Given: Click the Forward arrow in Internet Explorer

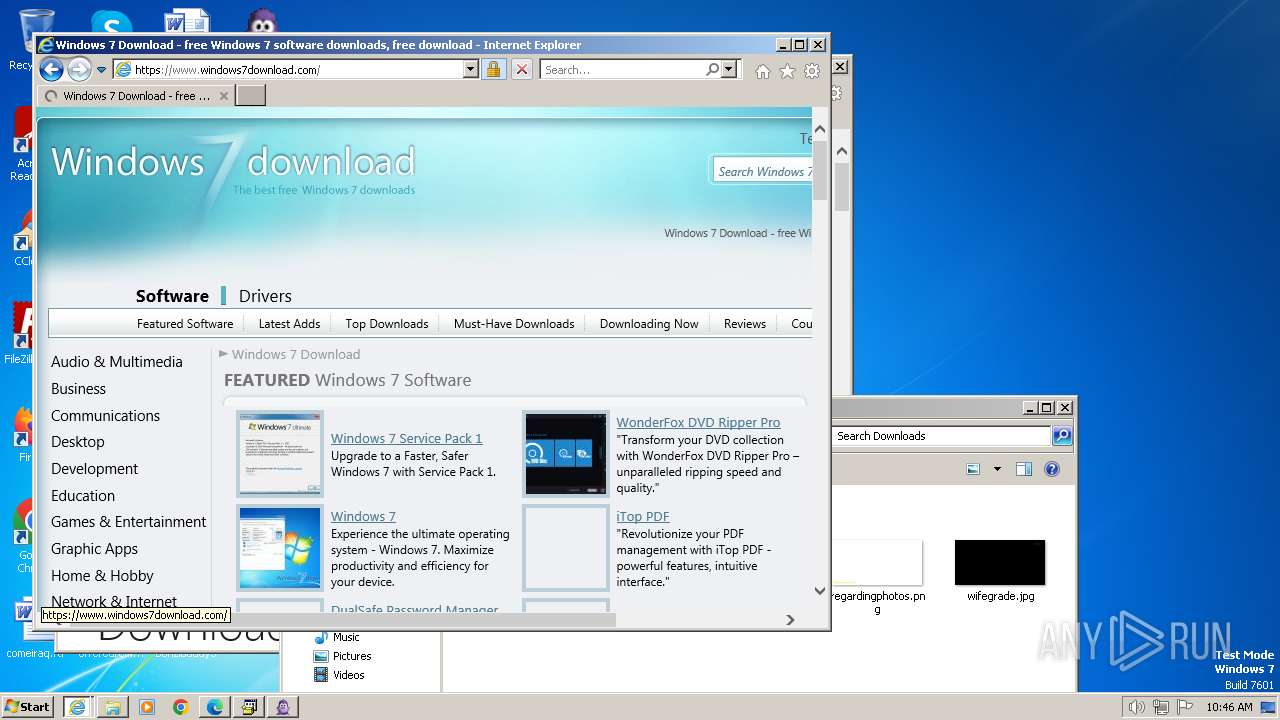Looking at the screenshot, I should 79,70.
